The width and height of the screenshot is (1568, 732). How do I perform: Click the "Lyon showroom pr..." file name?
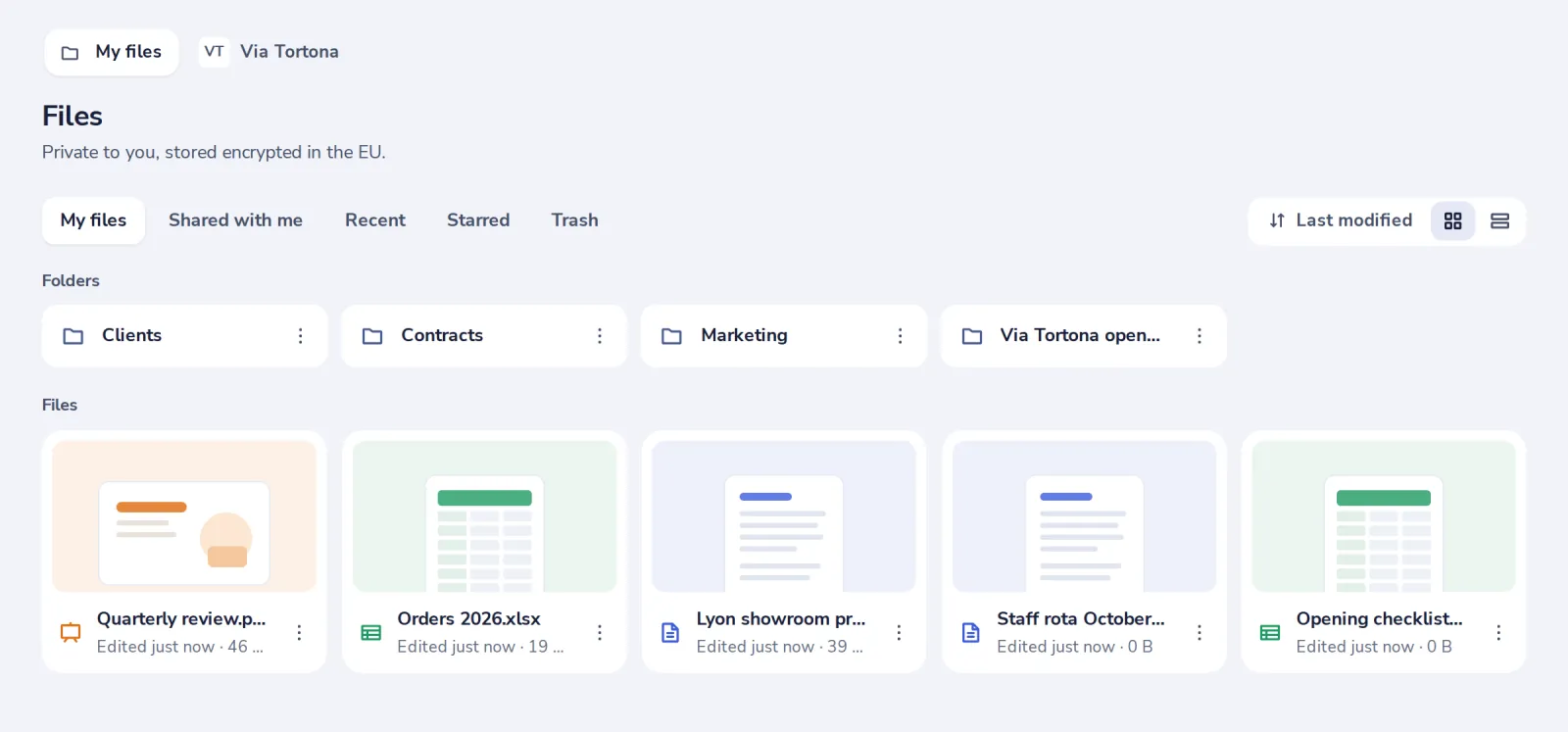click(781, 619)
